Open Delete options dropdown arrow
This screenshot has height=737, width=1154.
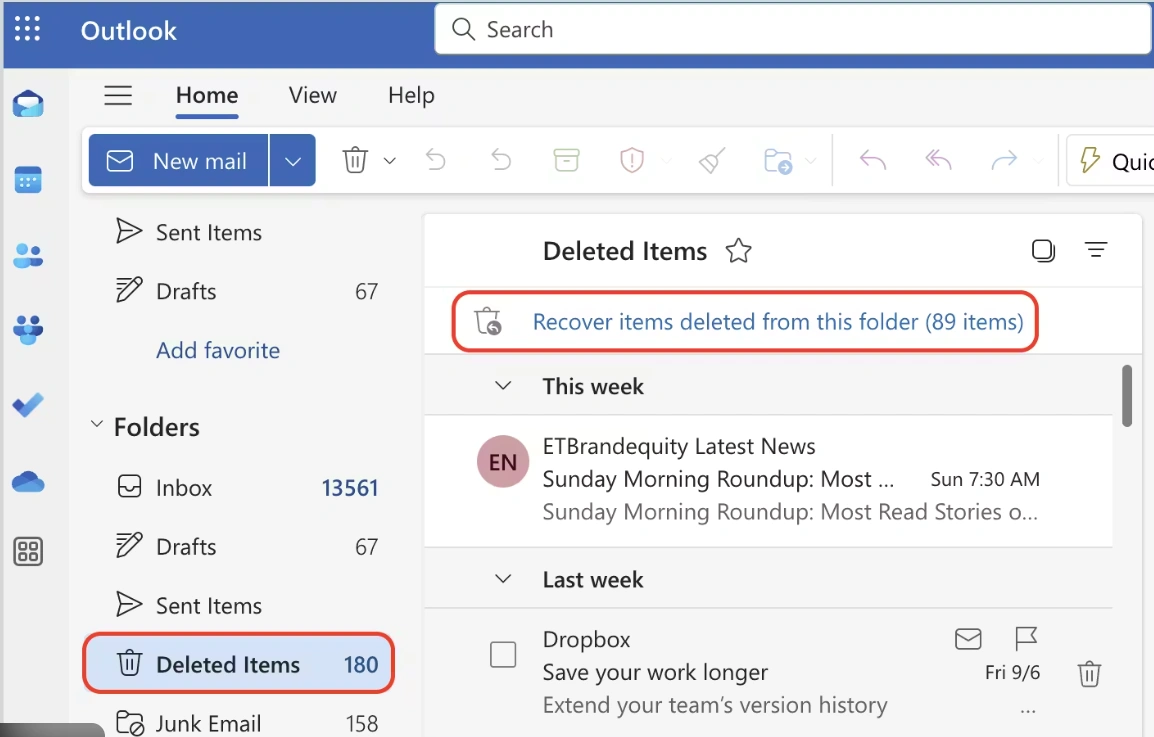tap(389, 161)
